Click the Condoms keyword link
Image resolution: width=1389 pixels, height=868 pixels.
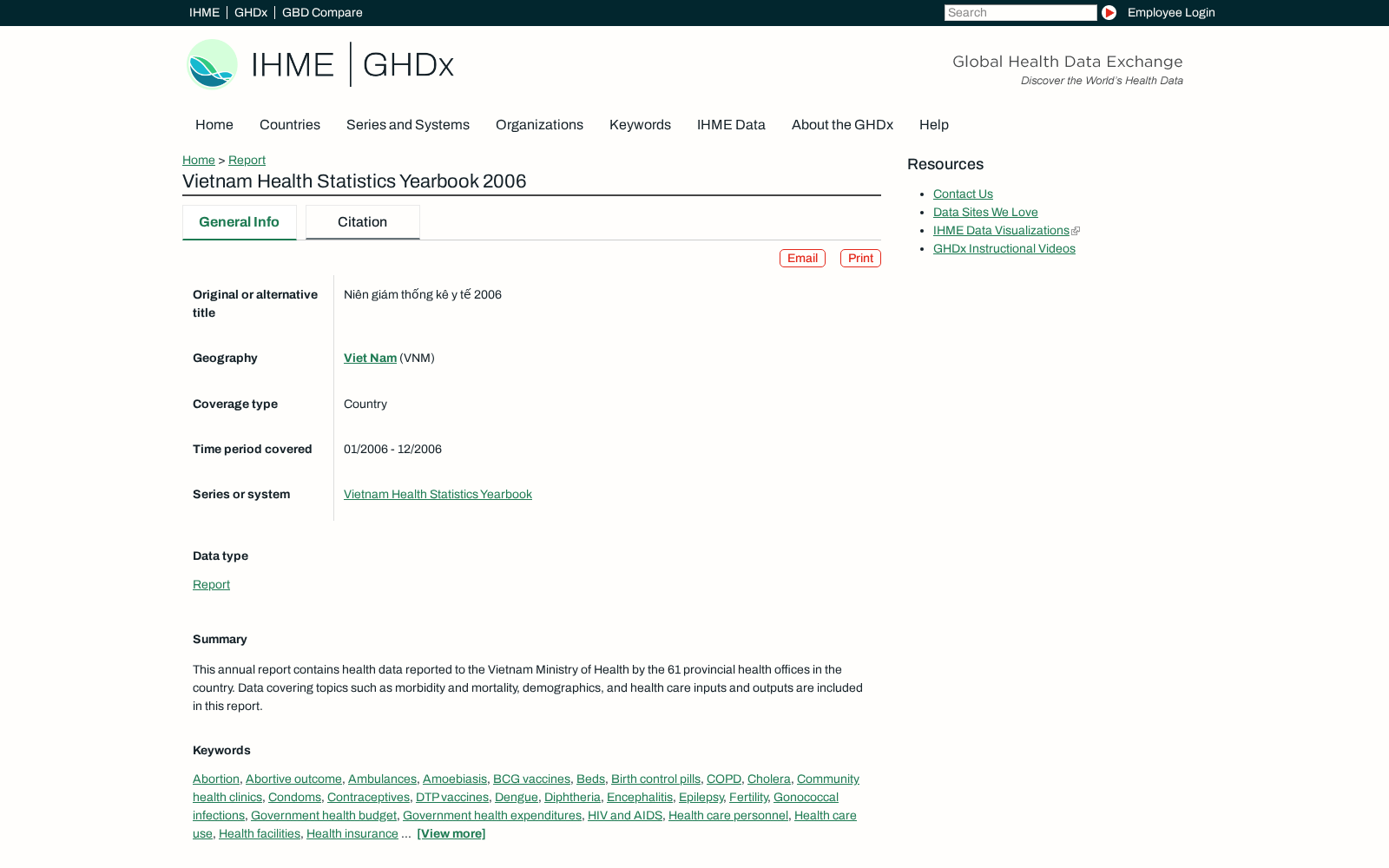coord(294,798)
